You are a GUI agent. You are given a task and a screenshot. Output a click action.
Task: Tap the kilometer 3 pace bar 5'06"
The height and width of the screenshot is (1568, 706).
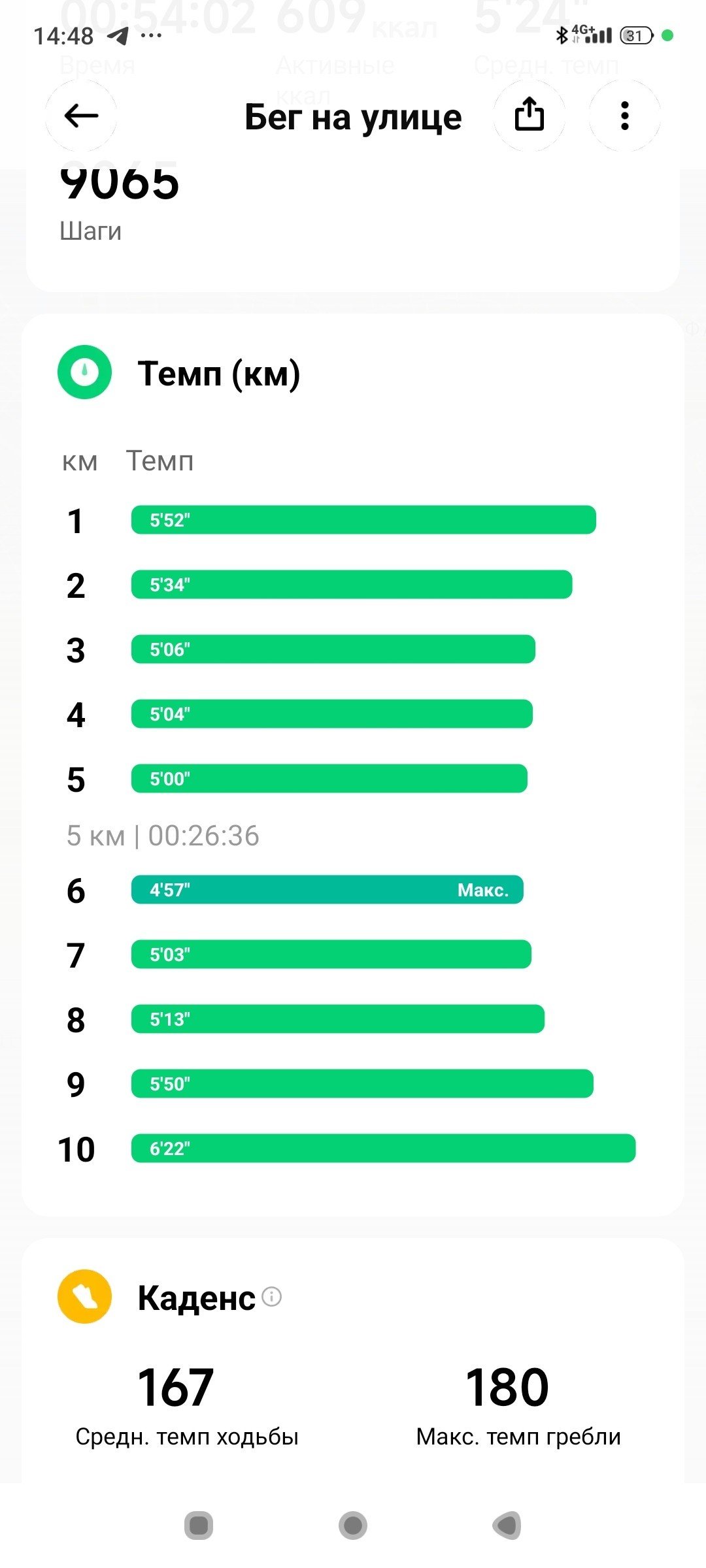333,649
